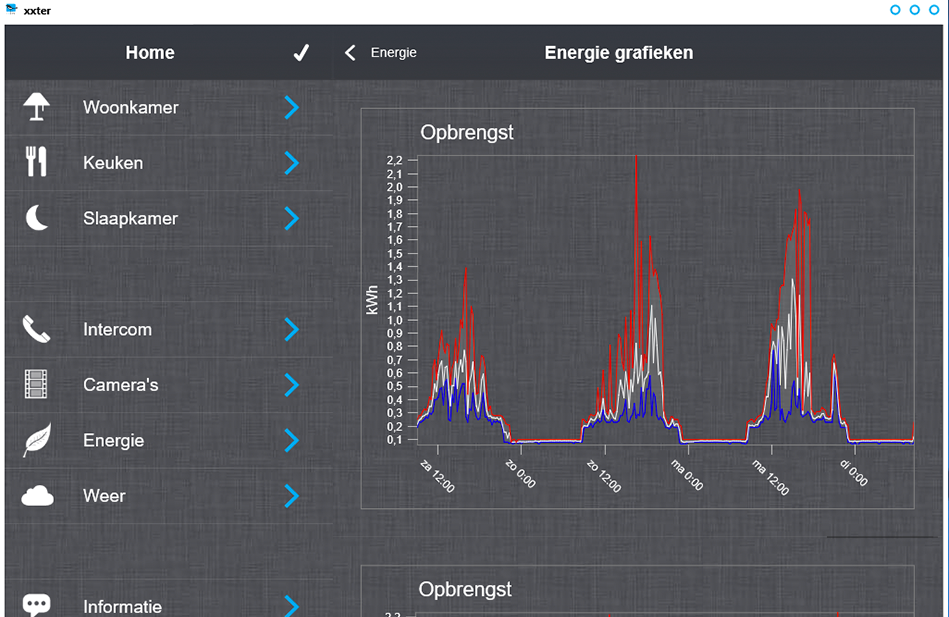Expand Weer with its blue chevron
The width and height of the screenshot is (949, 617).
click(x=292, y=496)
